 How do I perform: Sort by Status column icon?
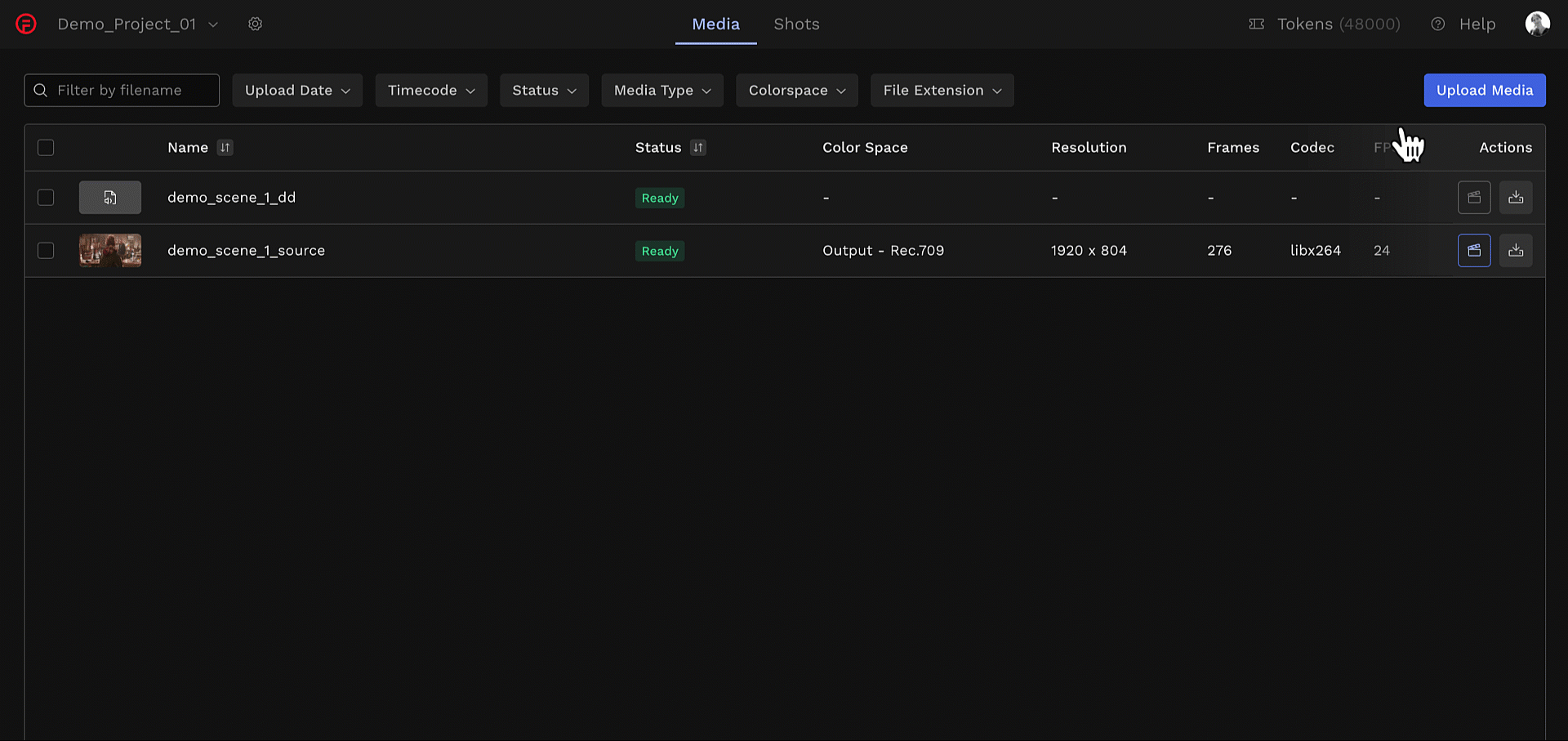click(x=697, y=148)
